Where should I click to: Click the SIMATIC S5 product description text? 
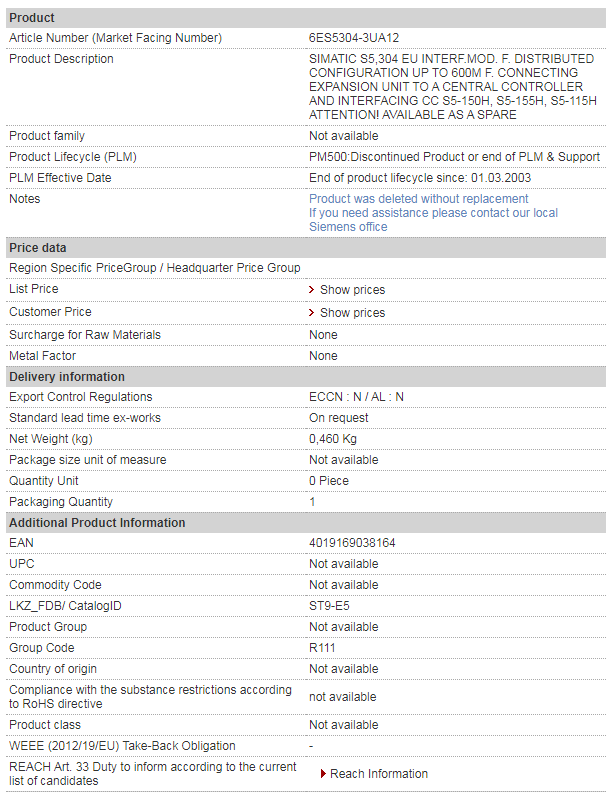click(x=452, y=87)
